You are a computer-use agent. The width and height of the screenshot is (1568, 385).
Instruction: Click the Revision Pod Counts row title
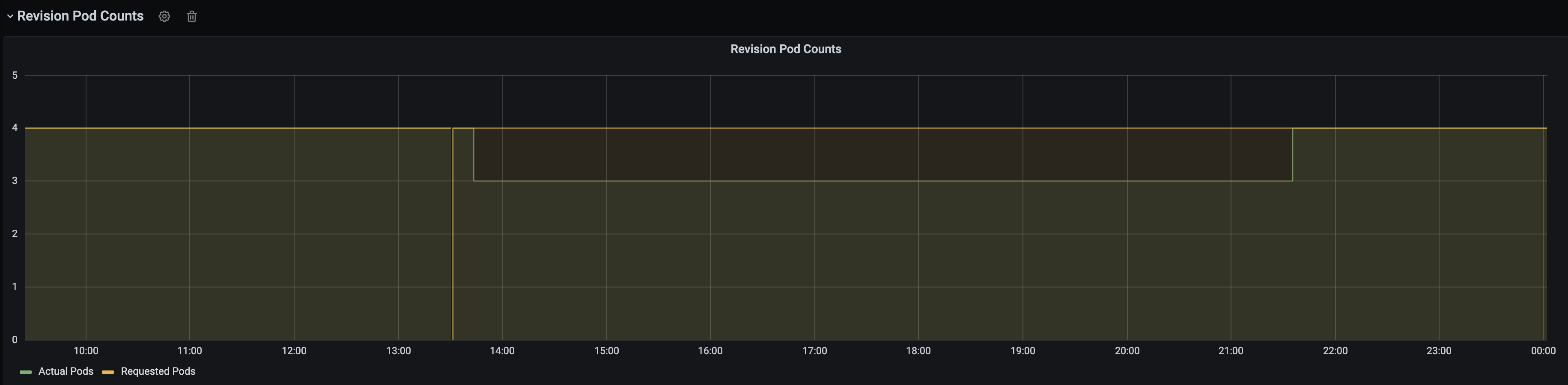[x=80, y=16]
